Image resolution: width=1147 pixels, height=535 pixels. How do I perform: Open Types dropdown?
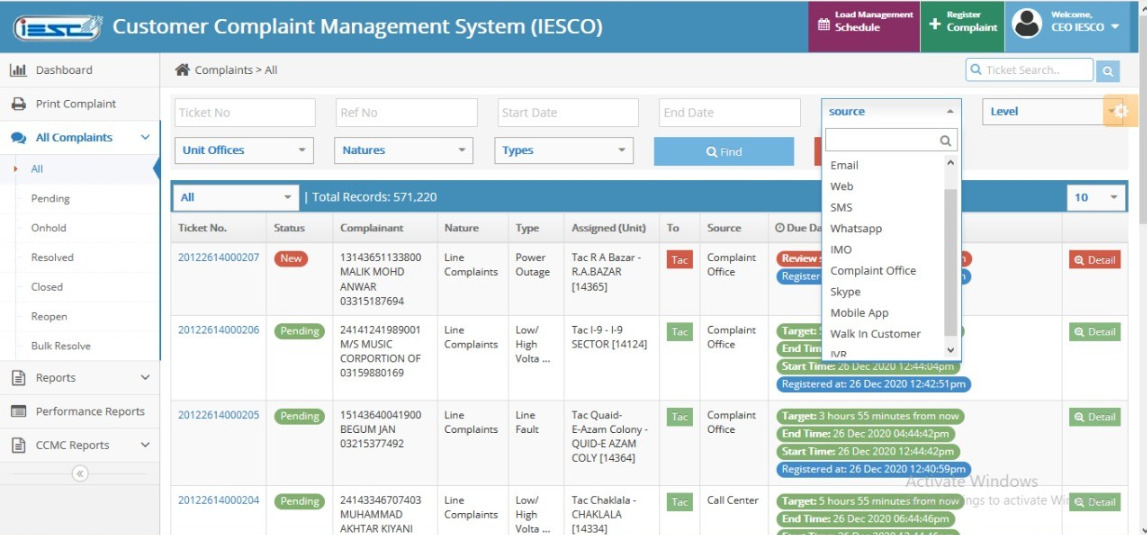(564, 150)
